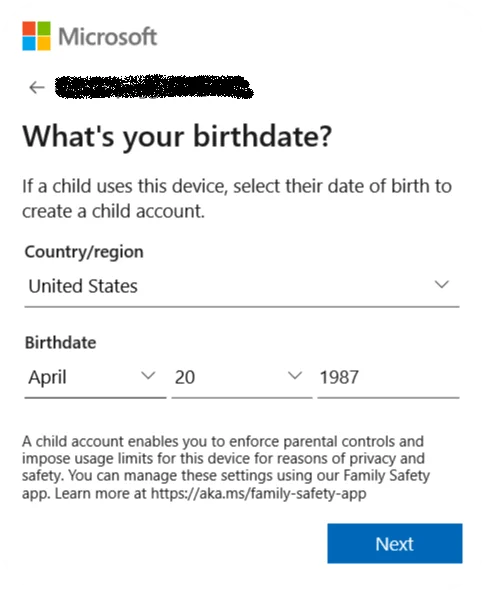This screenshot has width=485, height=591.
Task: Open the April month dropdown
Action: click(95, 377)
